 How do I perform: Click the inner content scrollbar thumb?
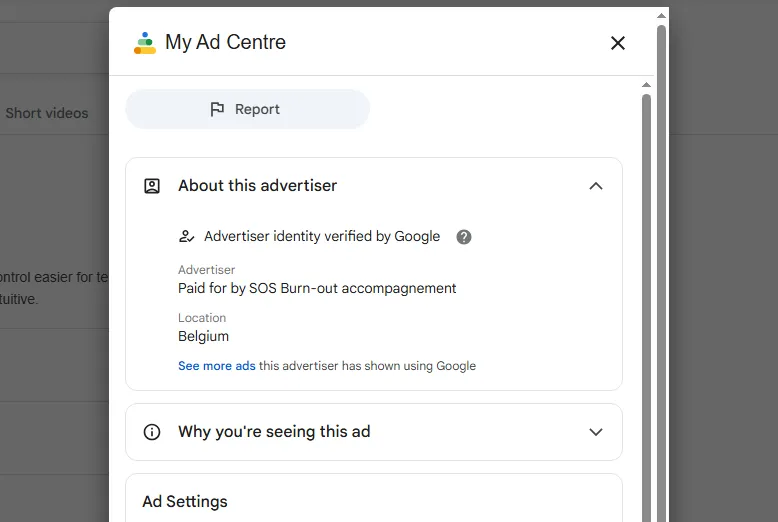pos(647,300)
